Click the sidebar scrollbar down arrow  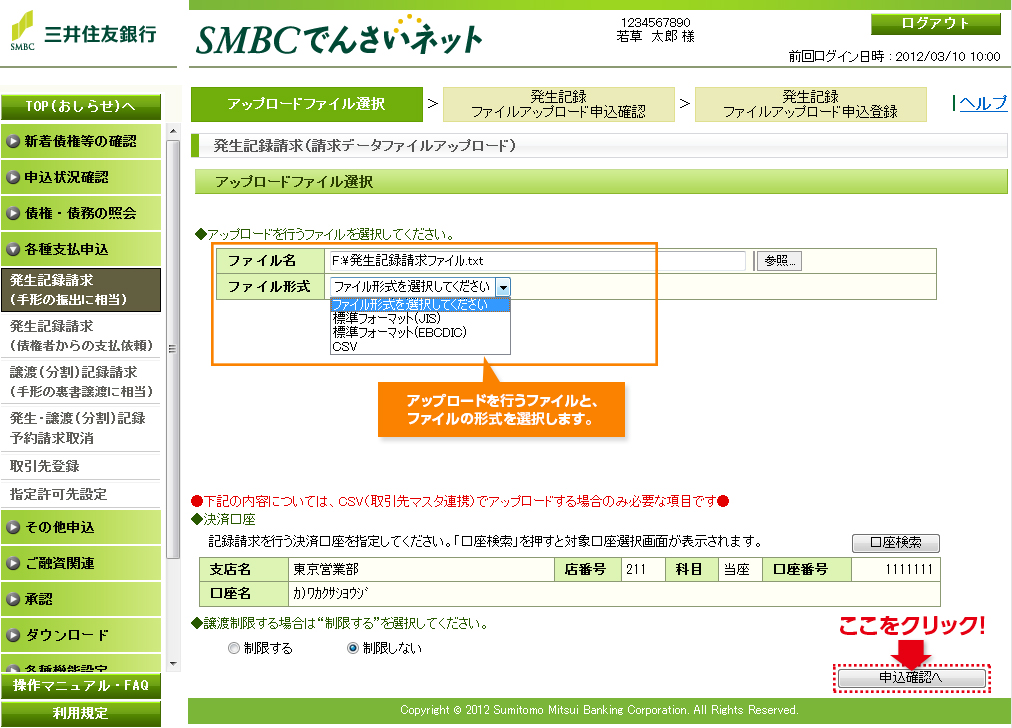[172, 663]
